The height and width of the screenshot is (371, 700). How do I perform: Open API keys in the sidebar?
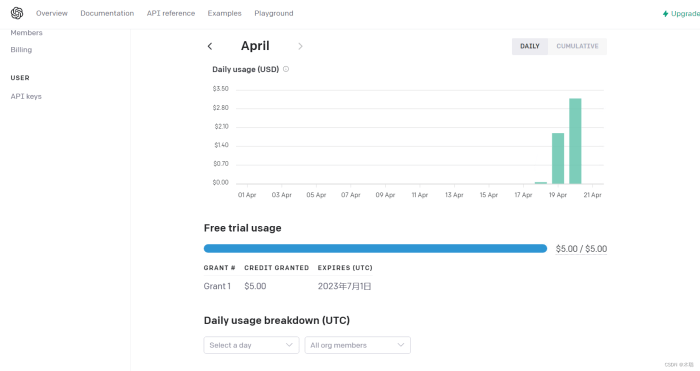[26, 96]
